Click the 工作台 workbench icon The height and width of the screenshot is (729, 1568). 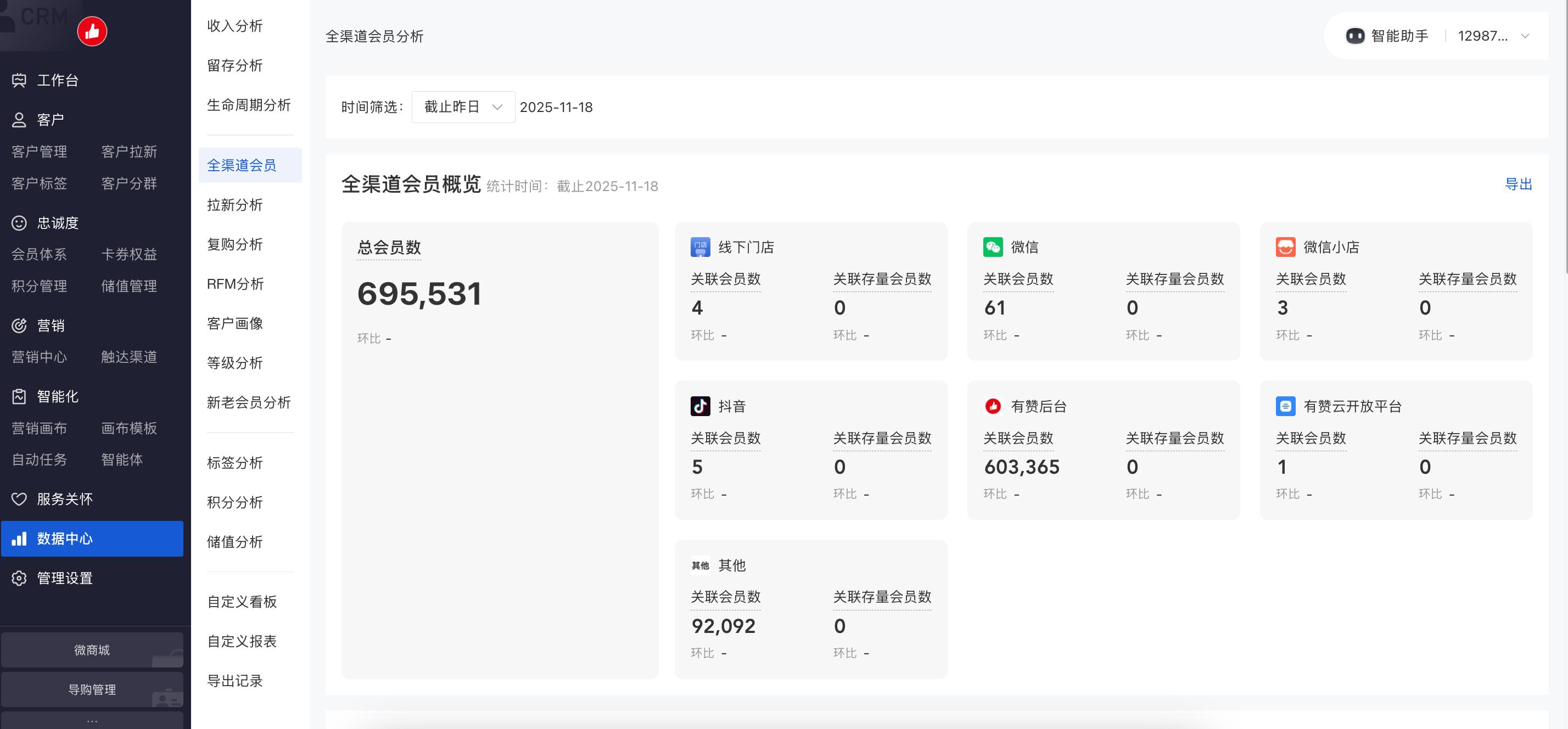(19, 80)
